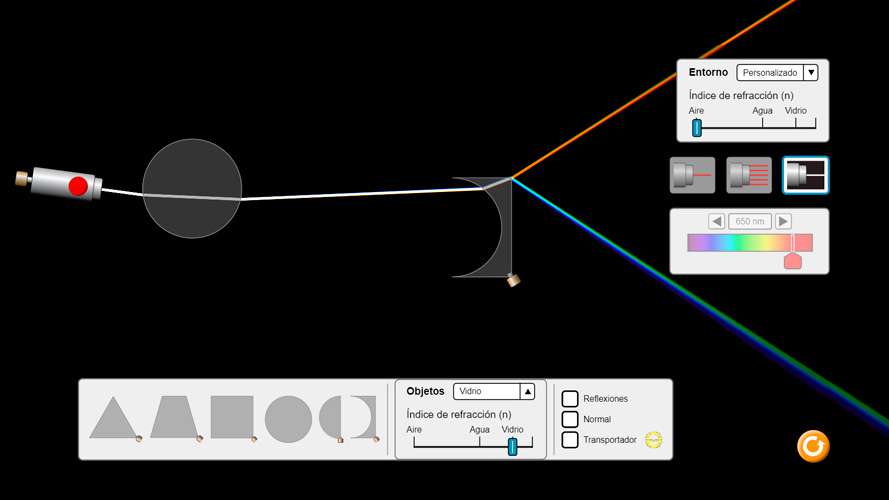
Task: Open the Objetos material dropdown
Action: point(494,391)
